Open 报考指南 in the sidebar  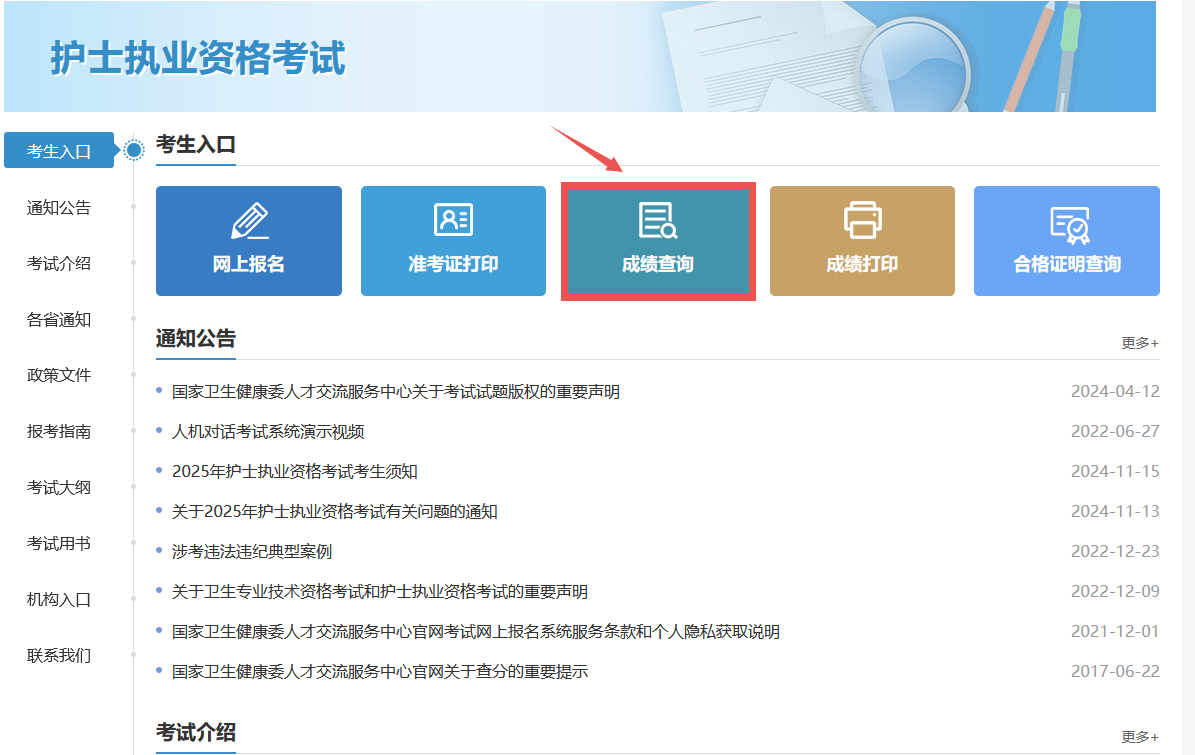pos(59,432)
